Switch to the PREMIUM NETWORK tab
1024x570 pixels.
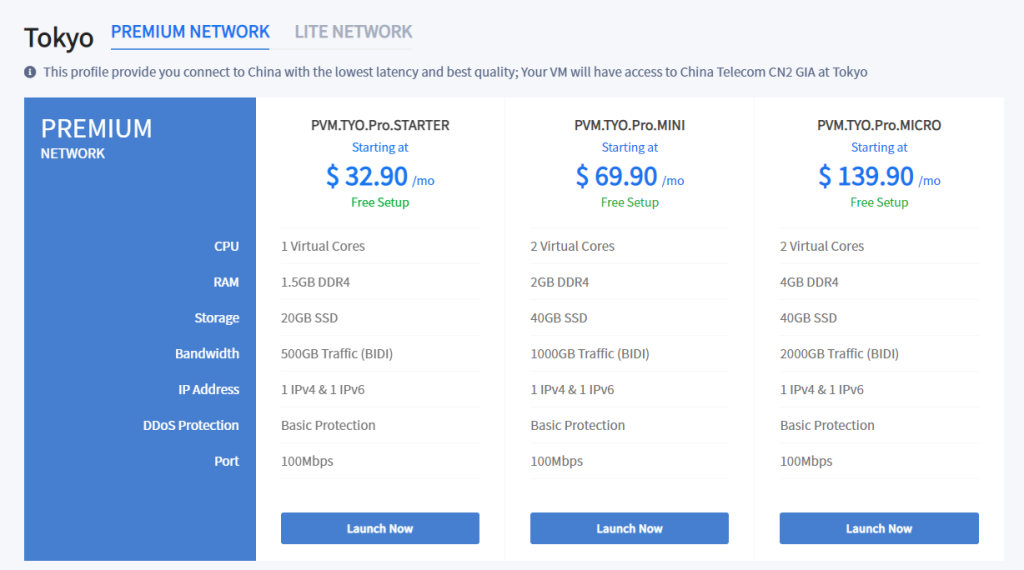[x=190, y=32]
